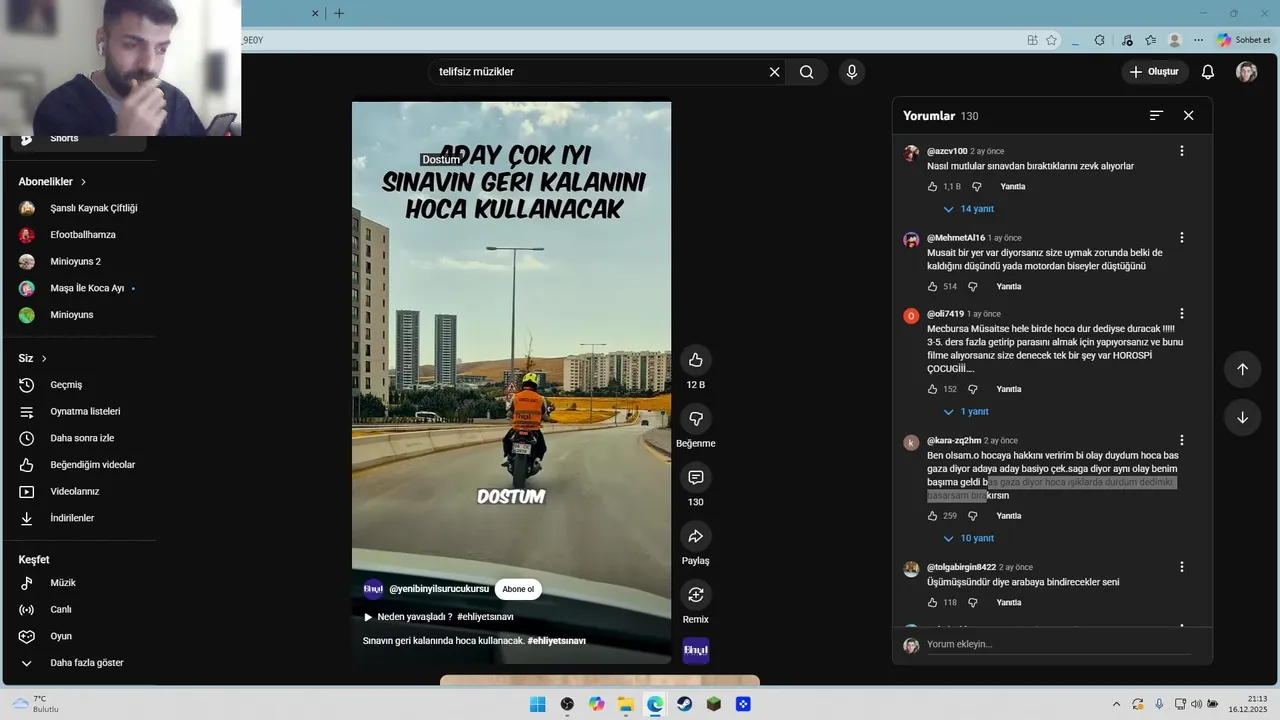Click Abone ol subscribe button
1280x720 pixels.
(x=518, y=589)
